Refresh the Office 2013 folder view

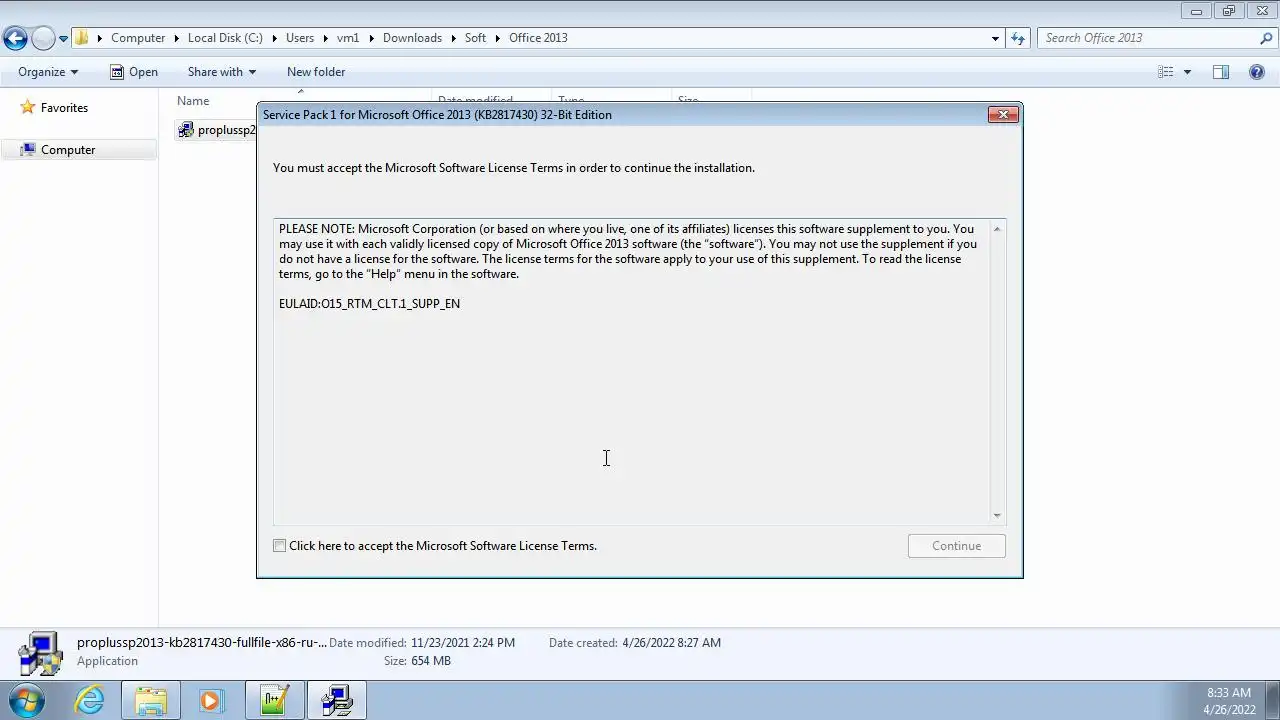click(x=1018, y=38)
